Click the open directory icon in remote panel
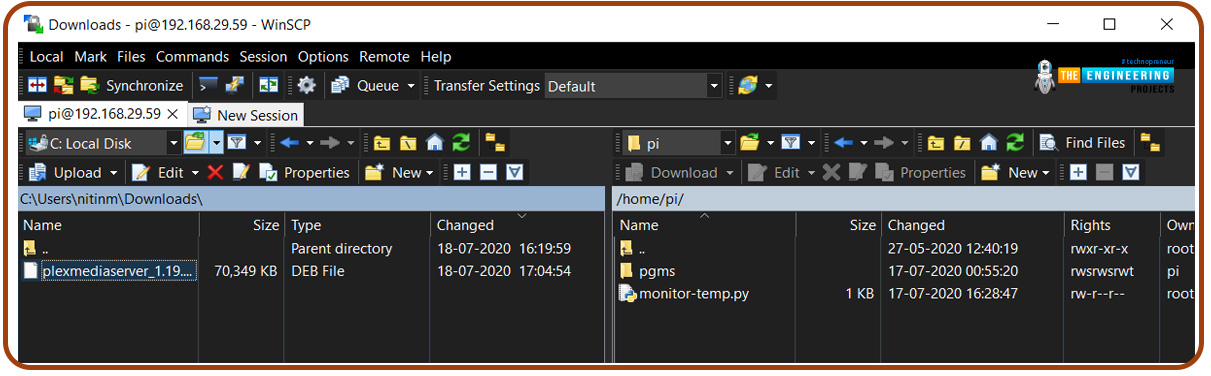 (x=750, y=143)
